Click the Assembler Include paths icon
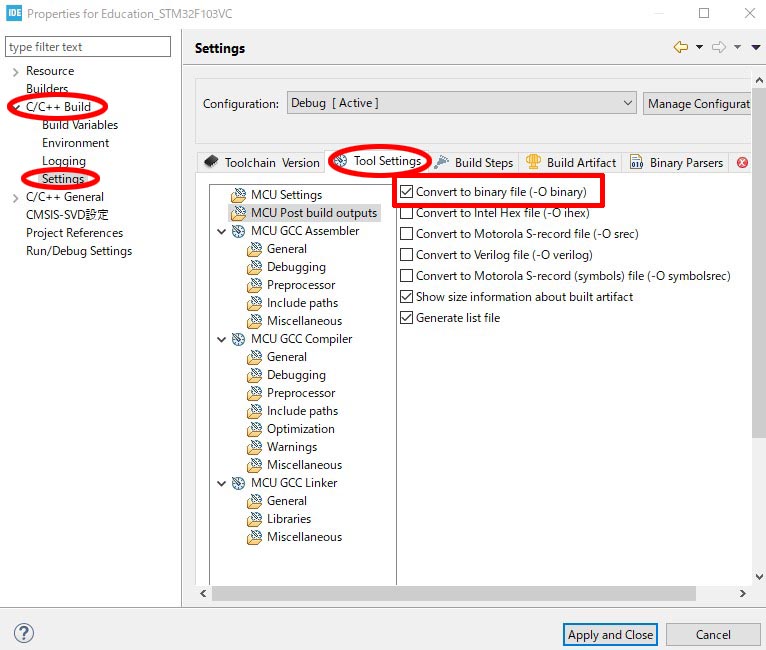 tap(255, 303)
